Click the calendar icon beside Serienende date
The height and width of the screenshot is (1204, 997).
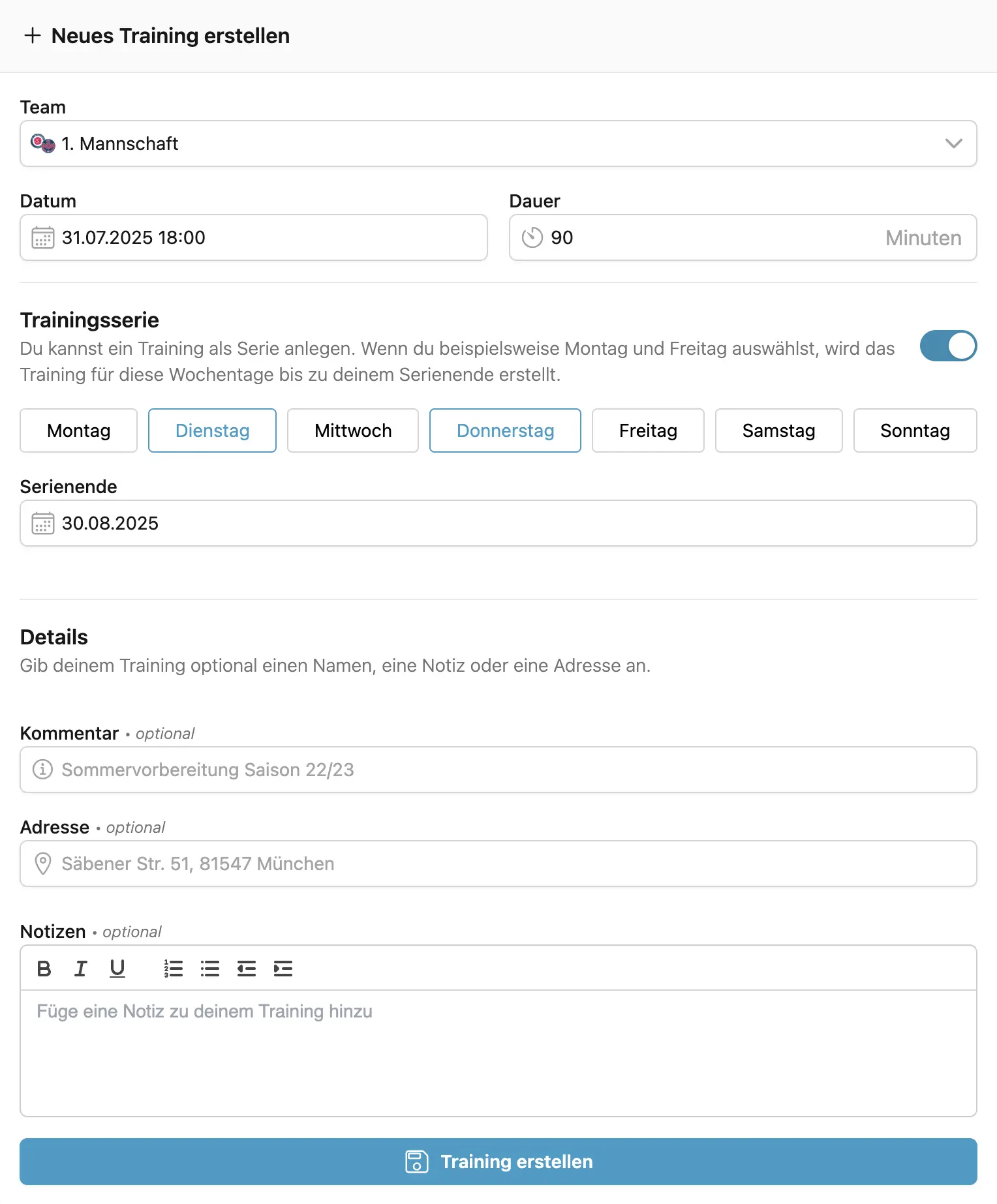coord(43,523)
